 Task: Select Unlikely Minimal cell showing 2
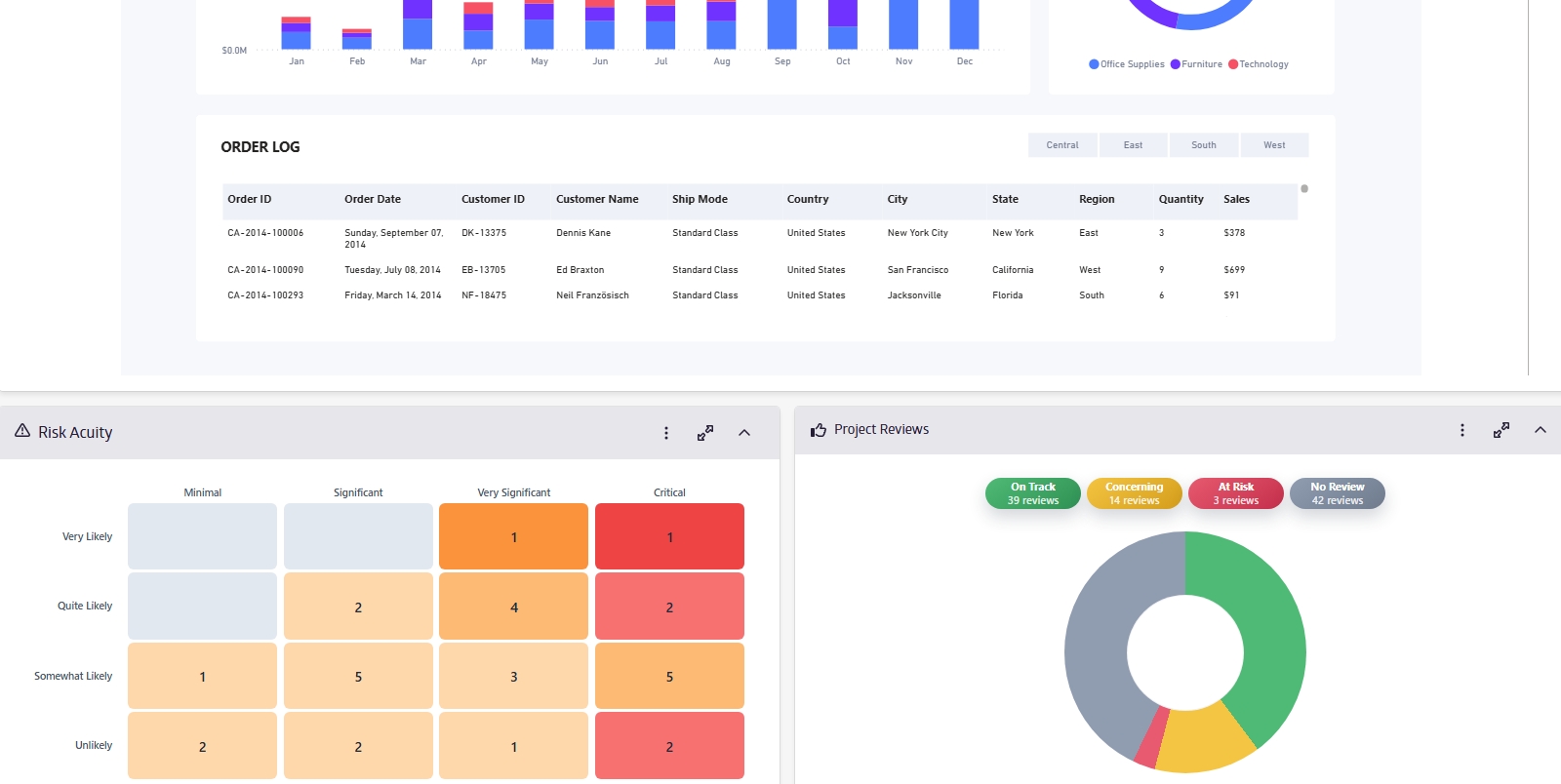[x=202, y=746]
